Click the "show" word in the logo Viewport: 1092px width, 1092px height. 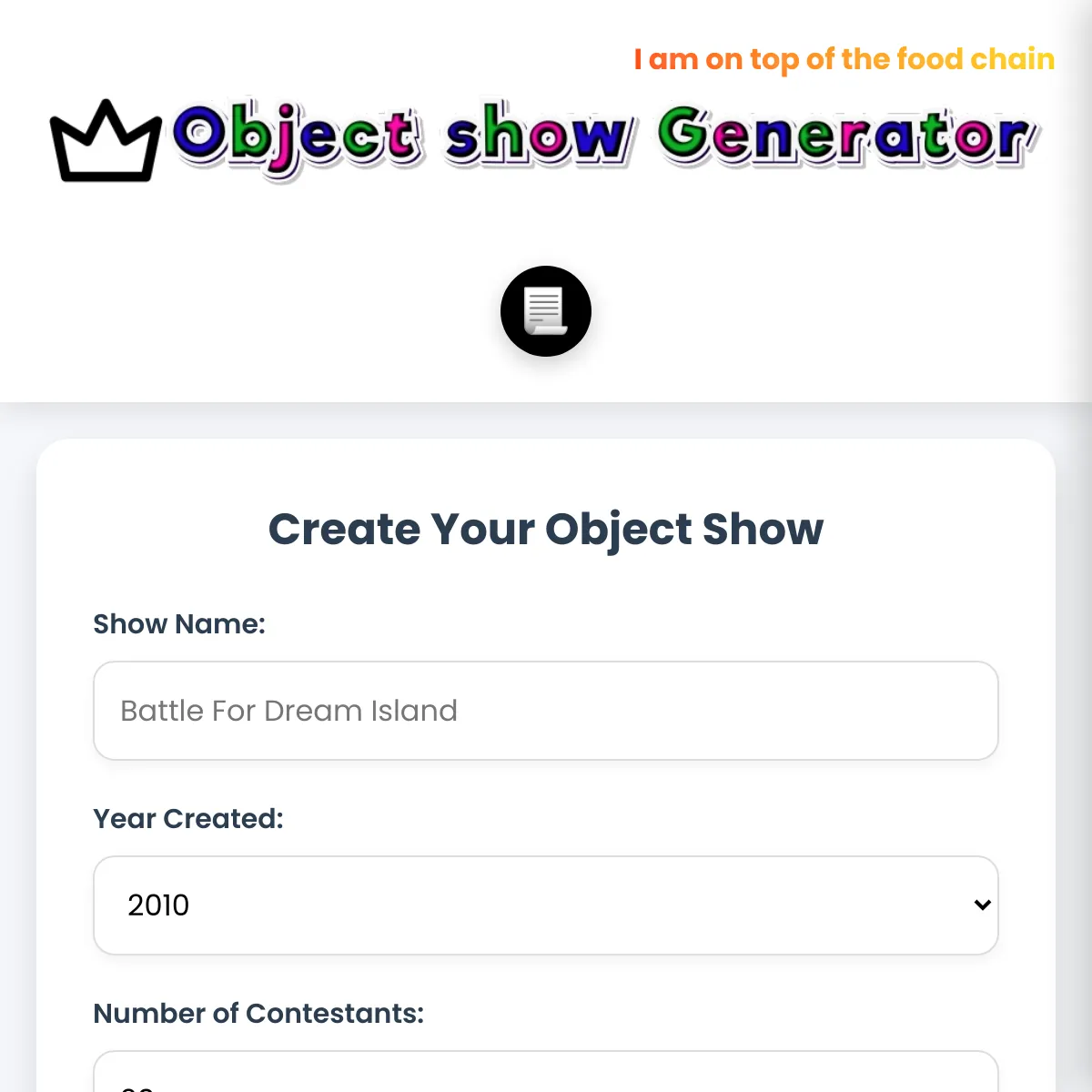537,137
